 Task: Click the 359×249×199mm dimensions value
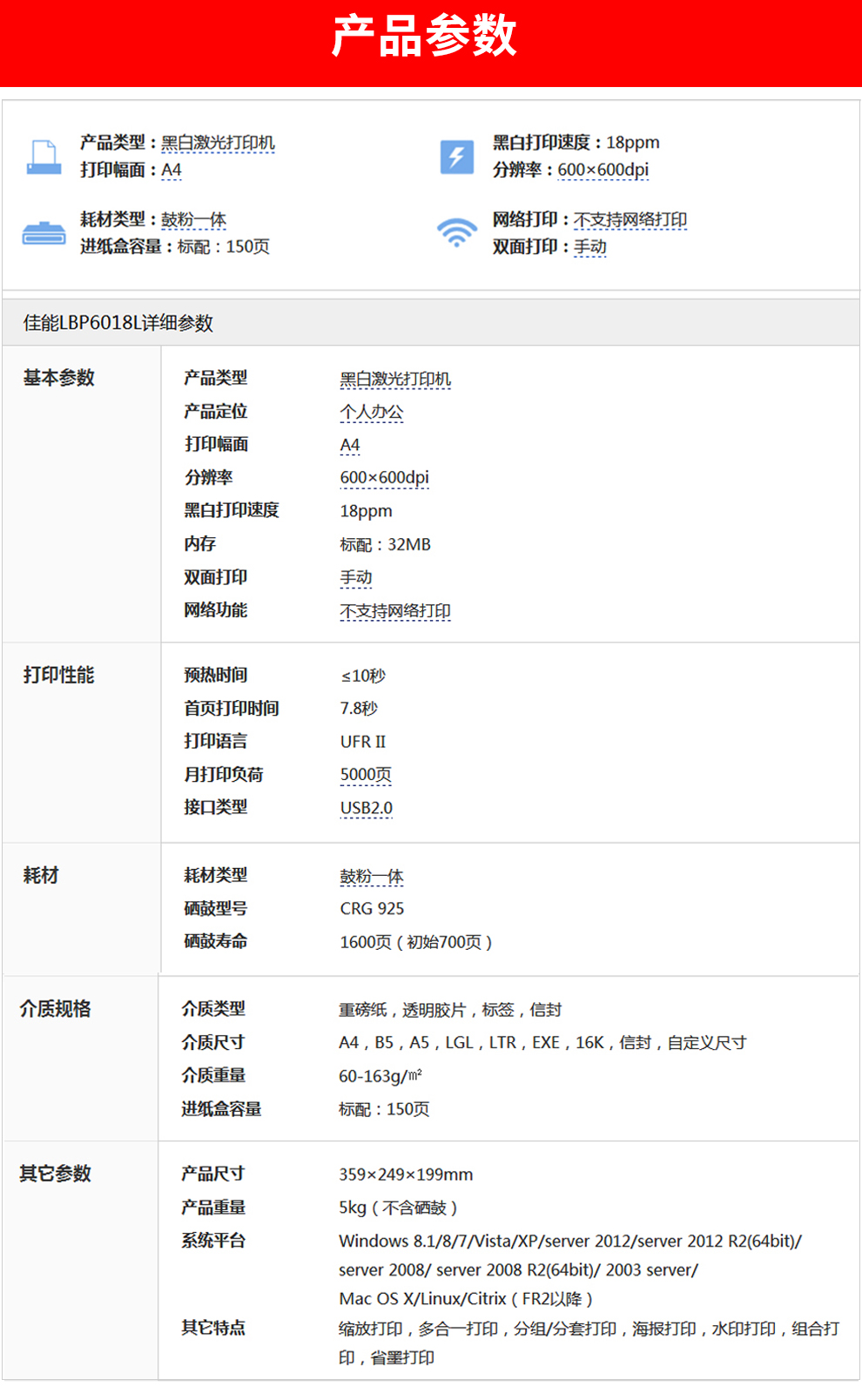click(407, 1175)
